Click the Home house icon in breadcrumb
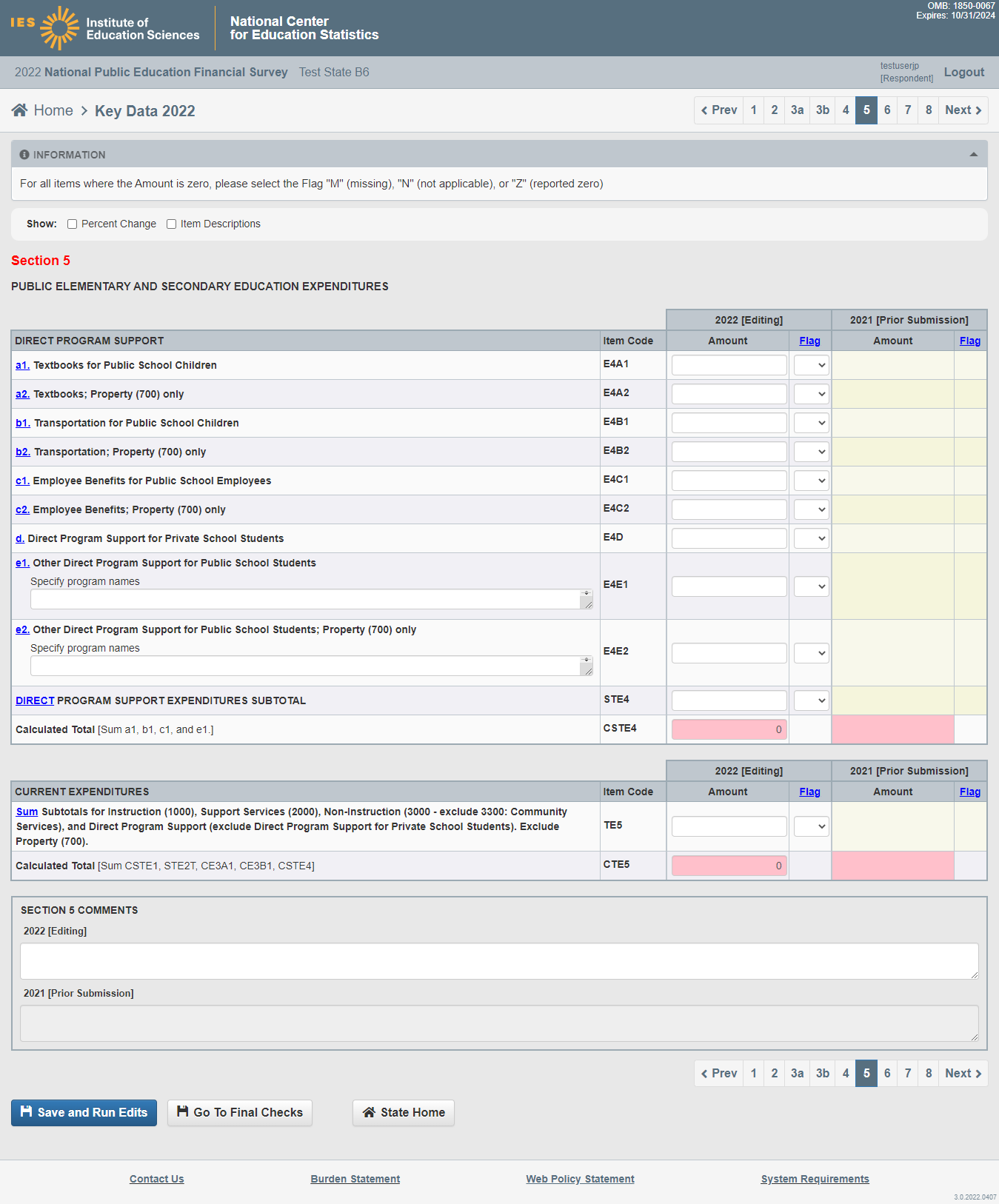 click(20, 110)
